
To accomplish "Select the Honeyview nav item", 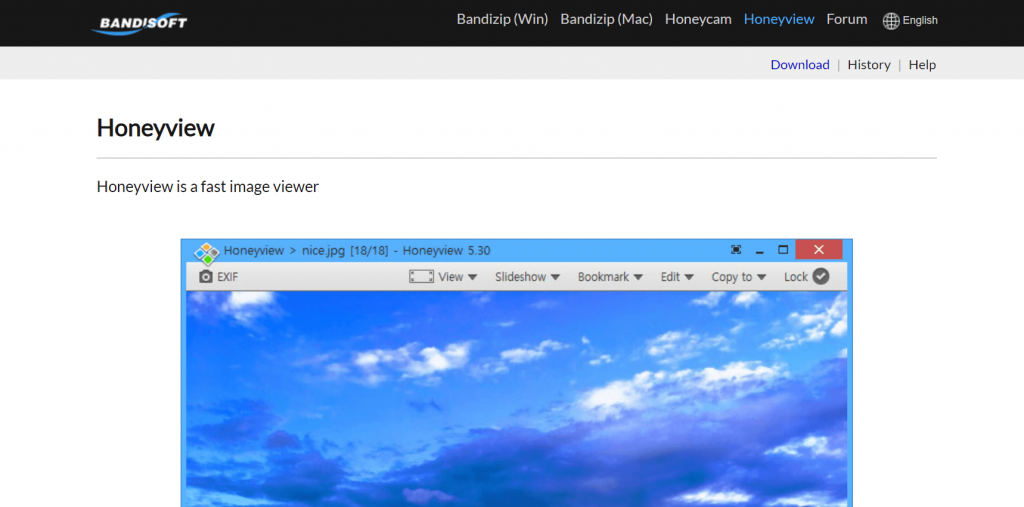I will coord(779,20).
